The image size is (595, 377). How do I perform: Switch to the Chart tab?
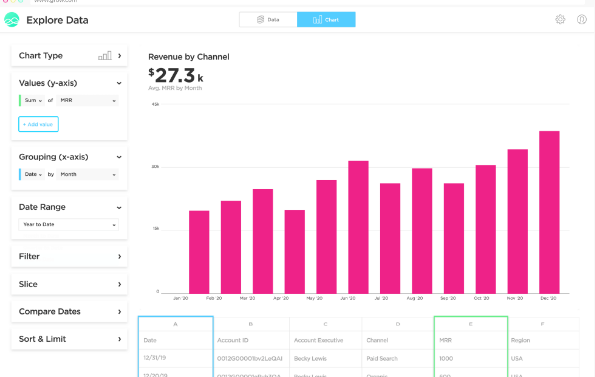tap(326, 20)
